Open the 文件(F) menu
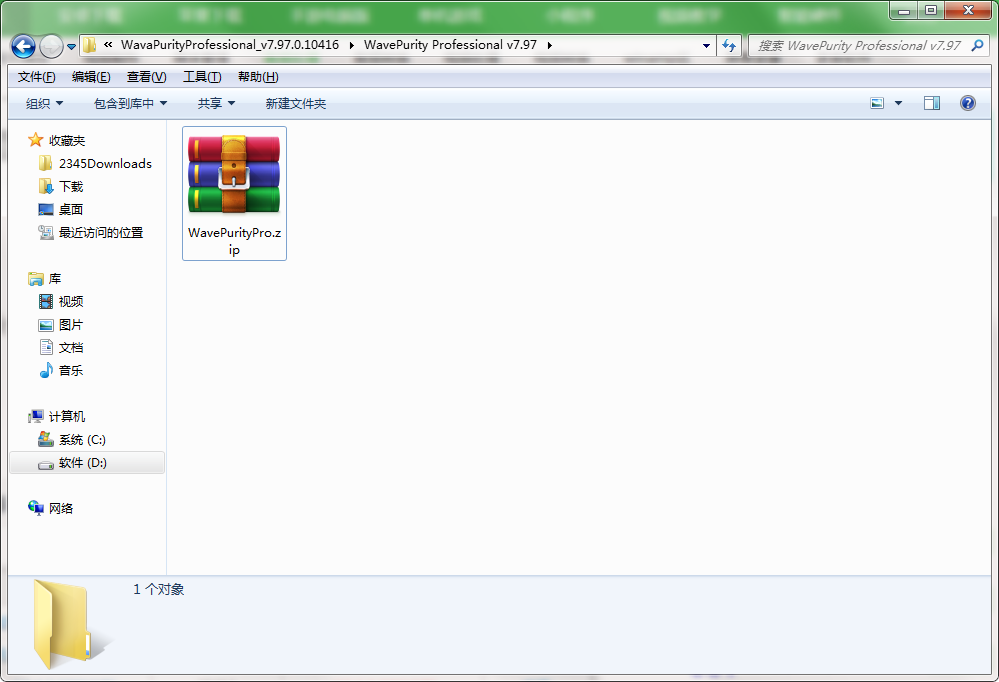The width and height of the screenshot is (999, 682). click(x=36, y=77)
